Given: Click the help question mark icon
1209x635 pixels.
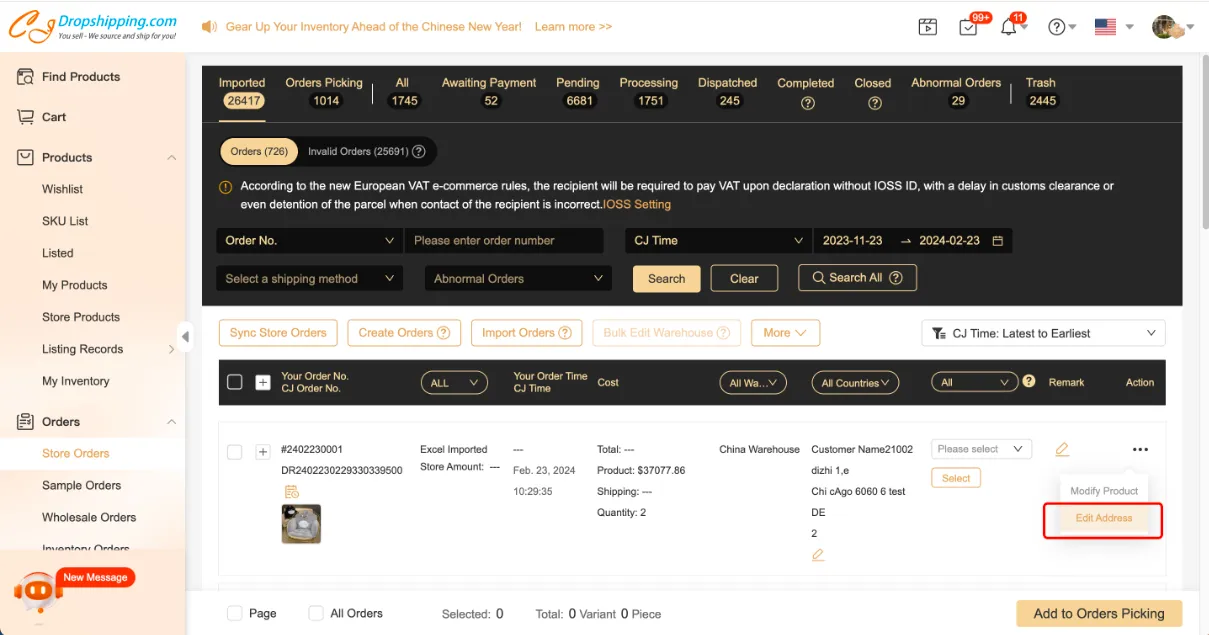Looking at the screenshot, I should coord(1056,28).
